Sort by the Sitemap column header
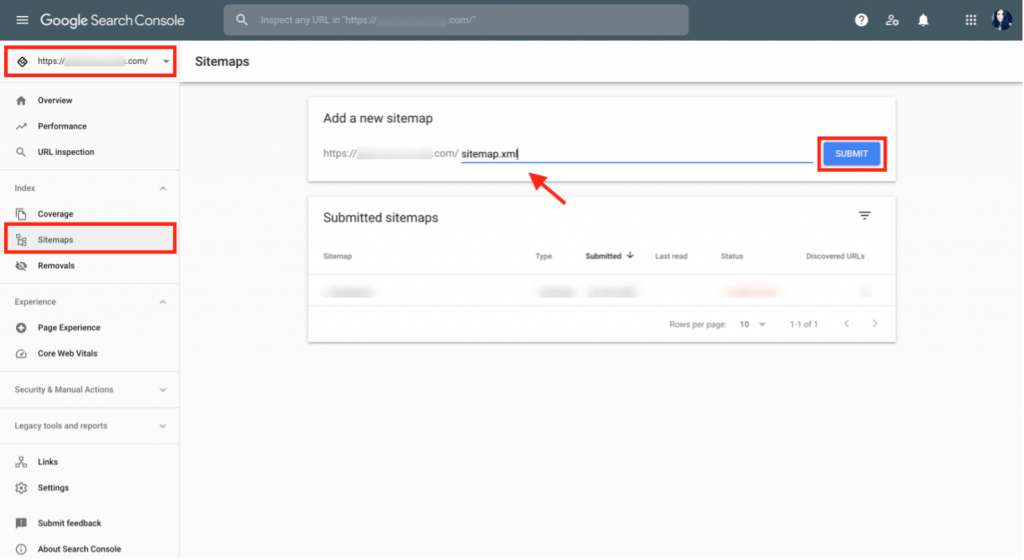 (338, 257)
